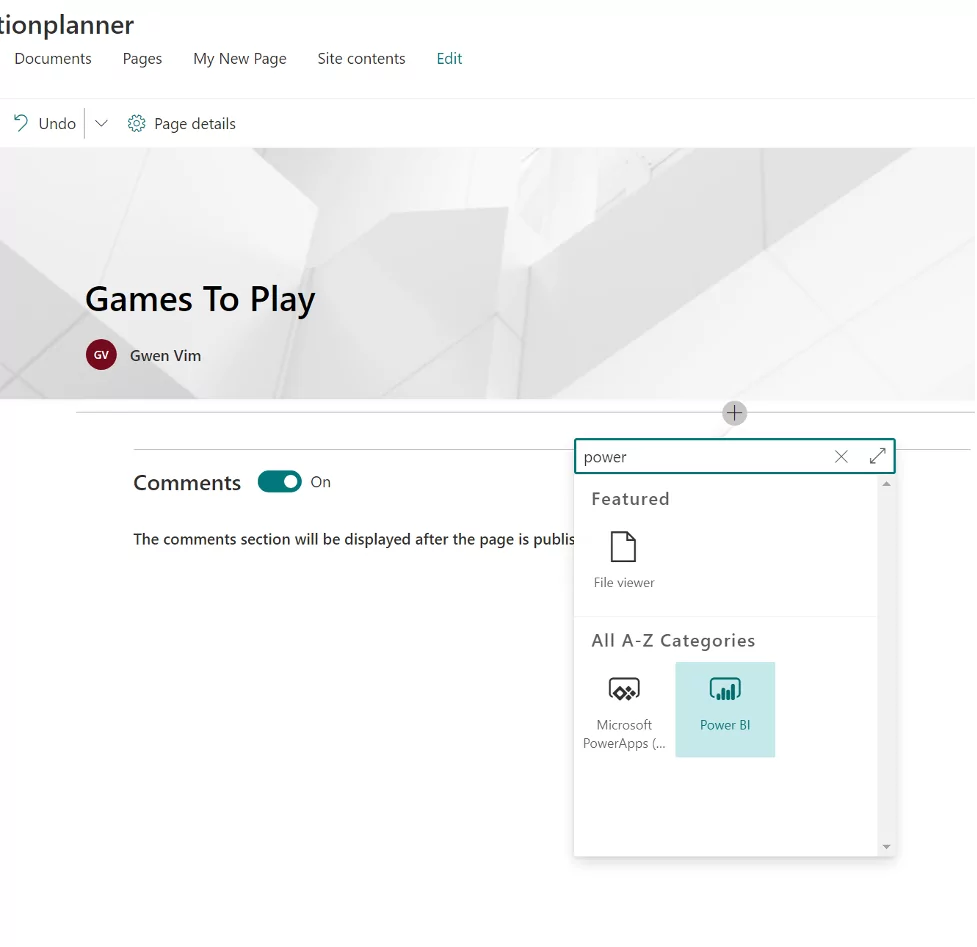Viewport: 977px width, 947px height.
Task: Clear the web part search text
Action: pyautogui.click(x=841, y=457)
